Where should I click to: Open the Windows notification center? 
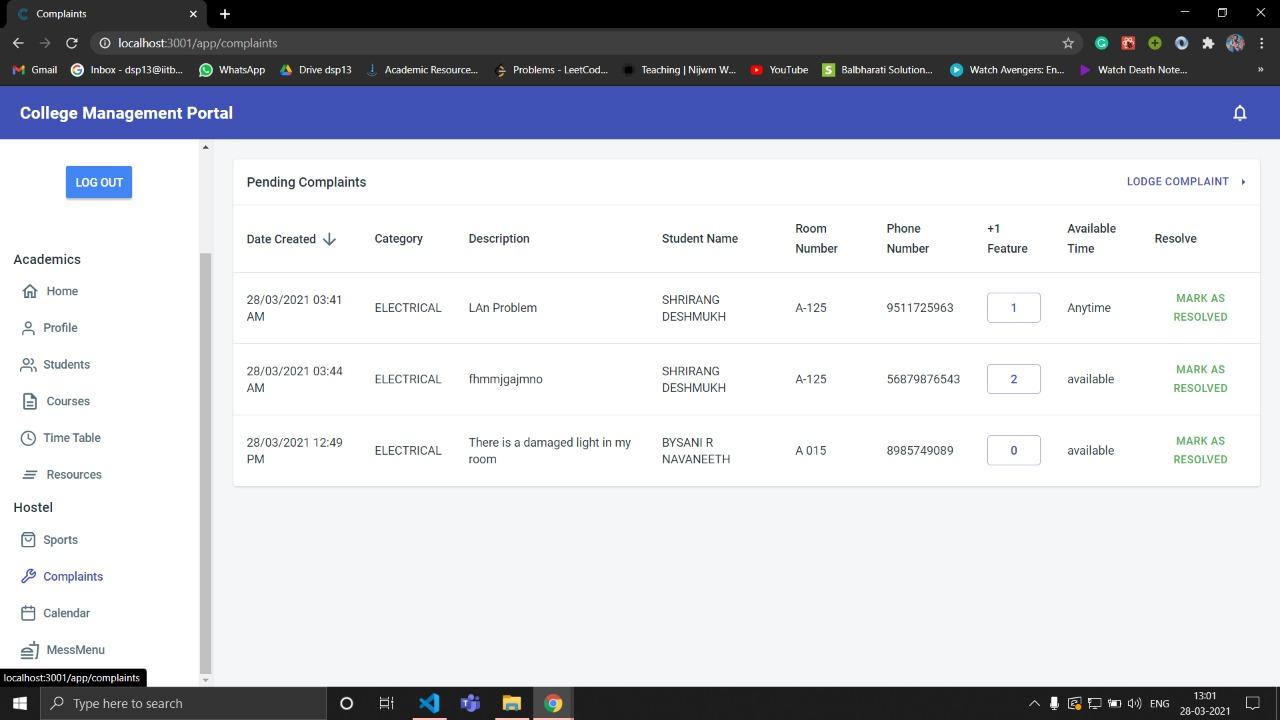[x=1252, y=703]
